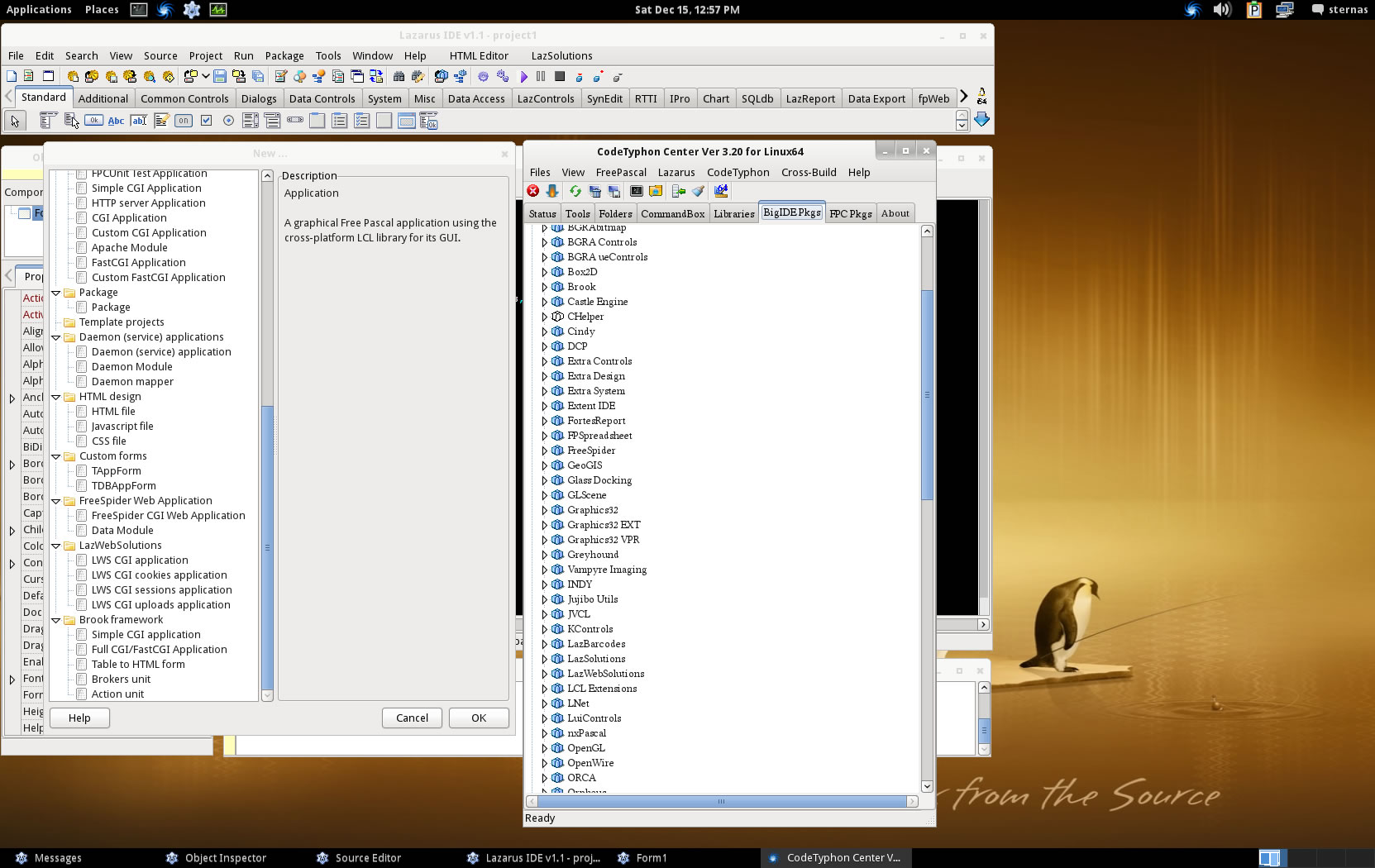Pick the TLabel 'Abc' component icon

coord(117,121)
